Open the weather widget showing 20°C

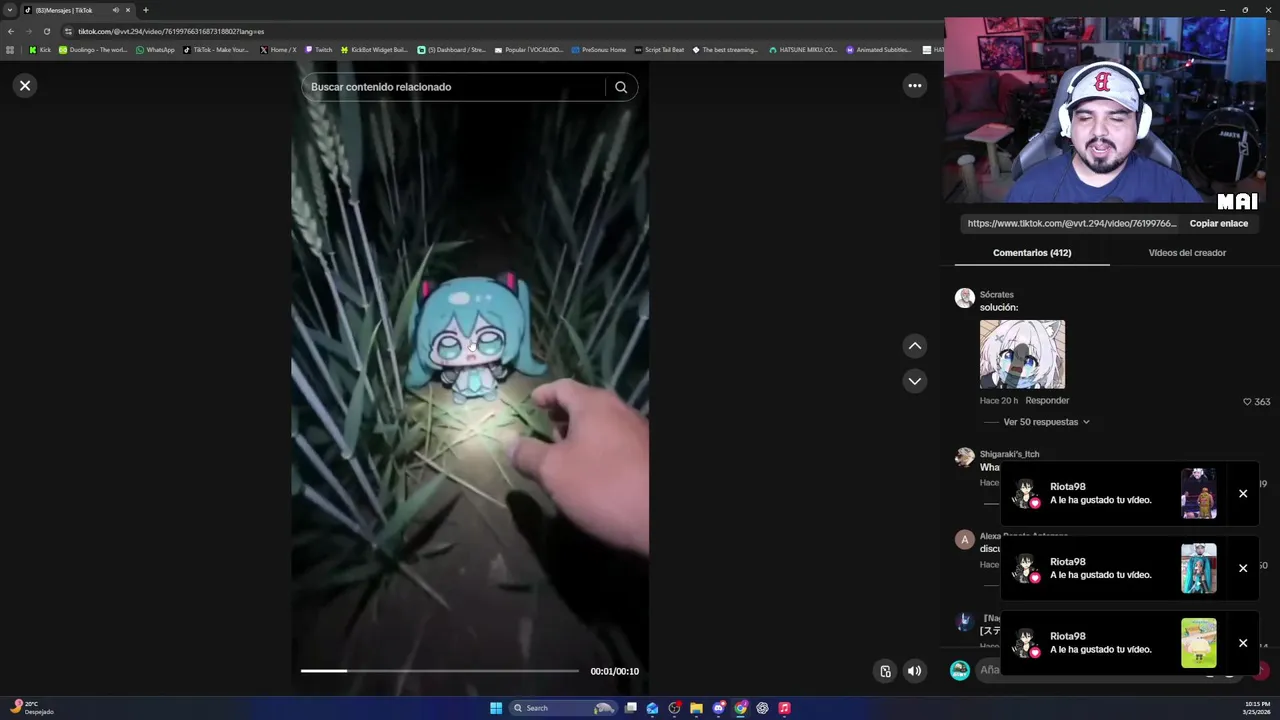(30, 708)
